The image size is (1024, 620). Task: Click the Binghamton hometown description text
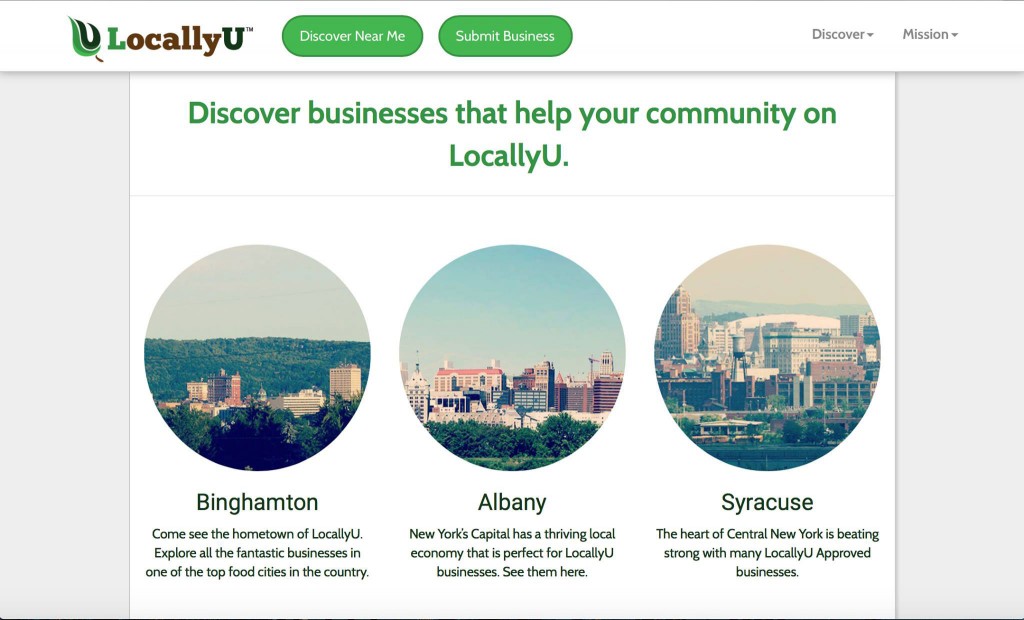pyautogui.click(x=257, y=553)
